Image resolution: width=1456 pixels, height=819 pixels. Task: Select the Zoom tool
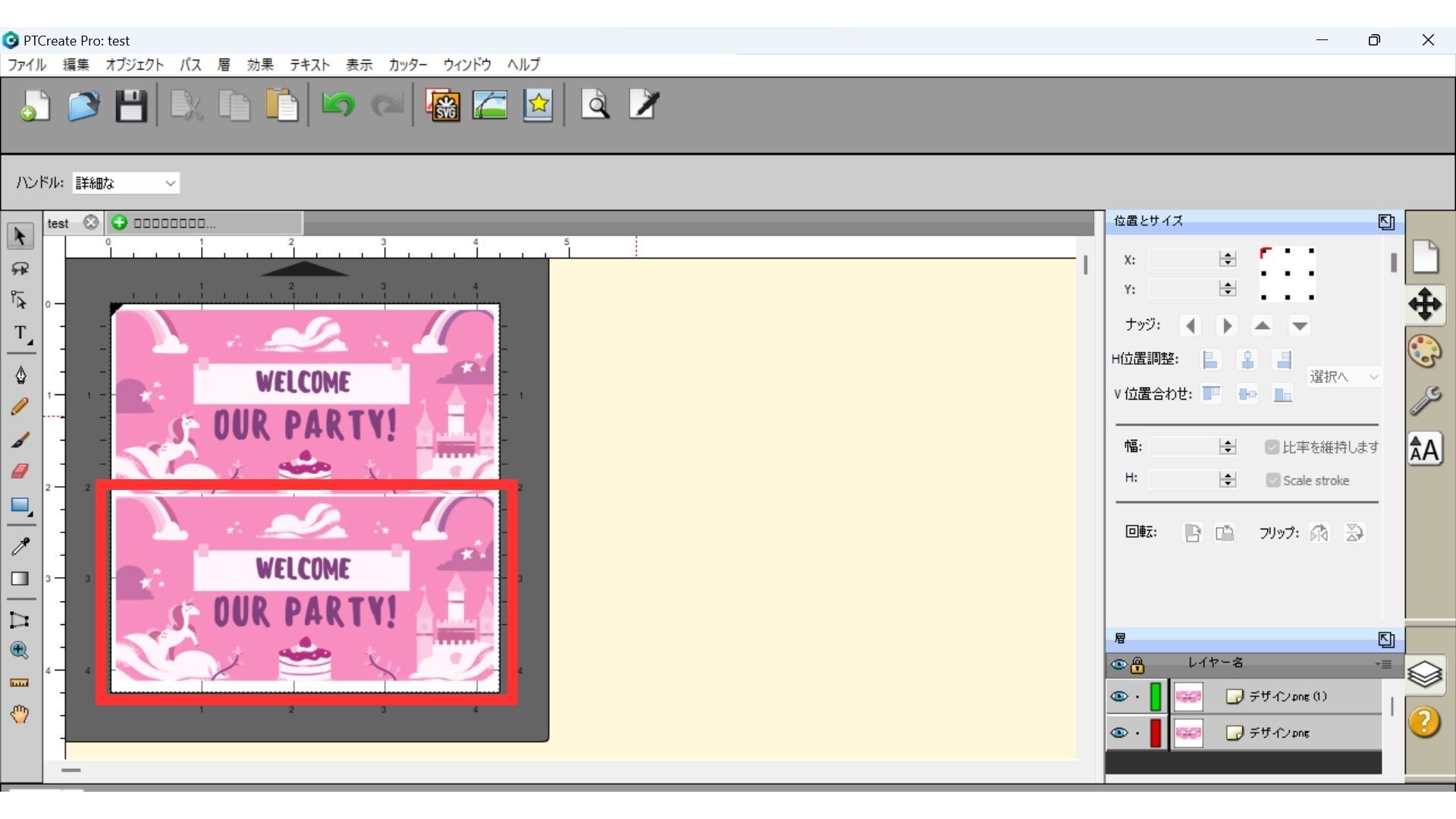pos(20,651)
